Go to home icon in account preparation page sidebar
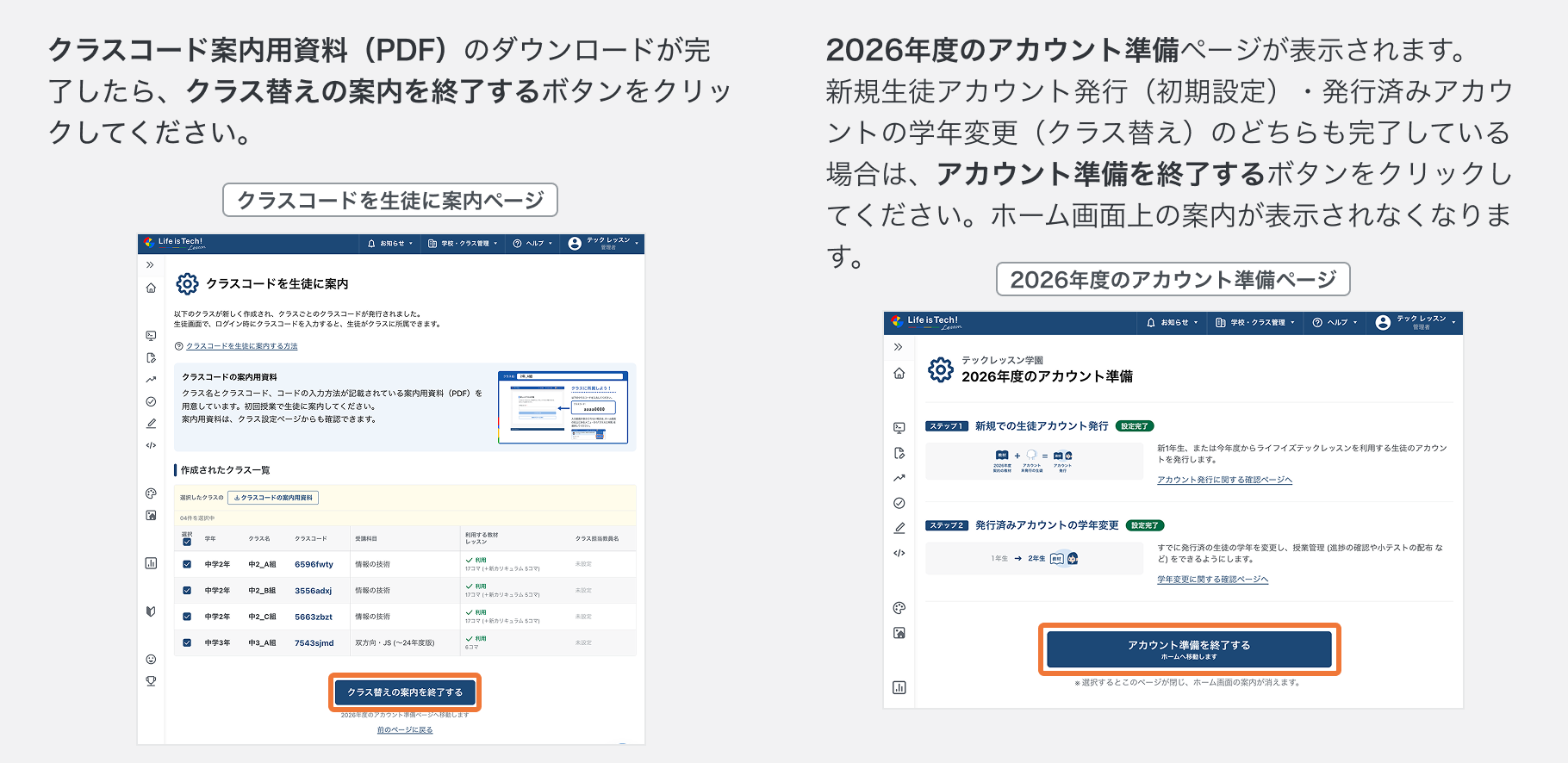1568x763 pixels. (x=899, y=373)
